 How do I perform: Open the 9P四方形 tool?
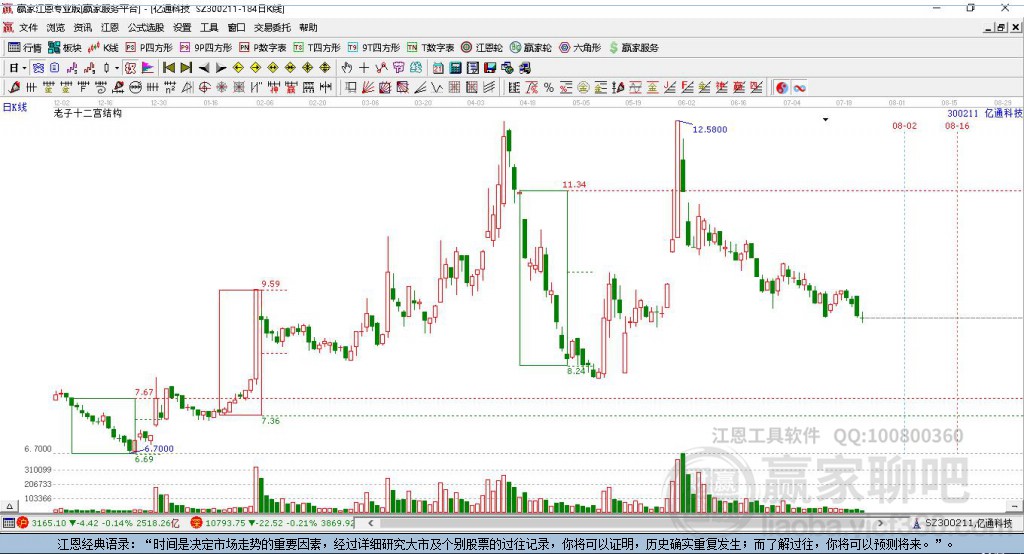(x=206, y=48)
